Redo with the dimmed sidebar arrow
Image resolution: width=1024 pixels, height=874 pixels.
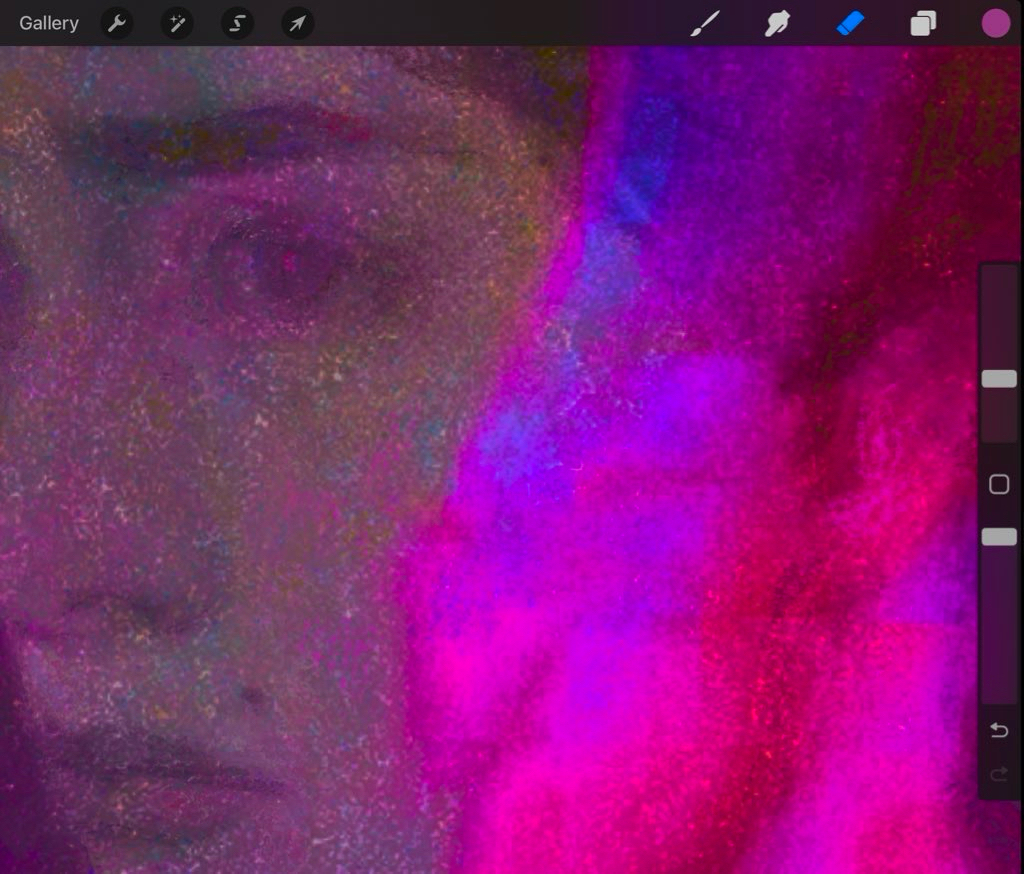(x=998, y=774)
